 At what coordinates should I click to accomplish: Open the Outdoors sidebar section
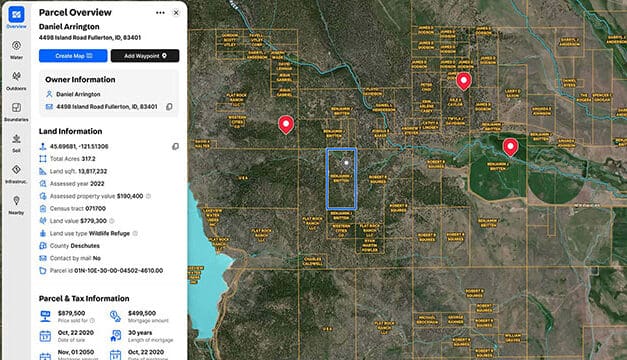point(16,80)
